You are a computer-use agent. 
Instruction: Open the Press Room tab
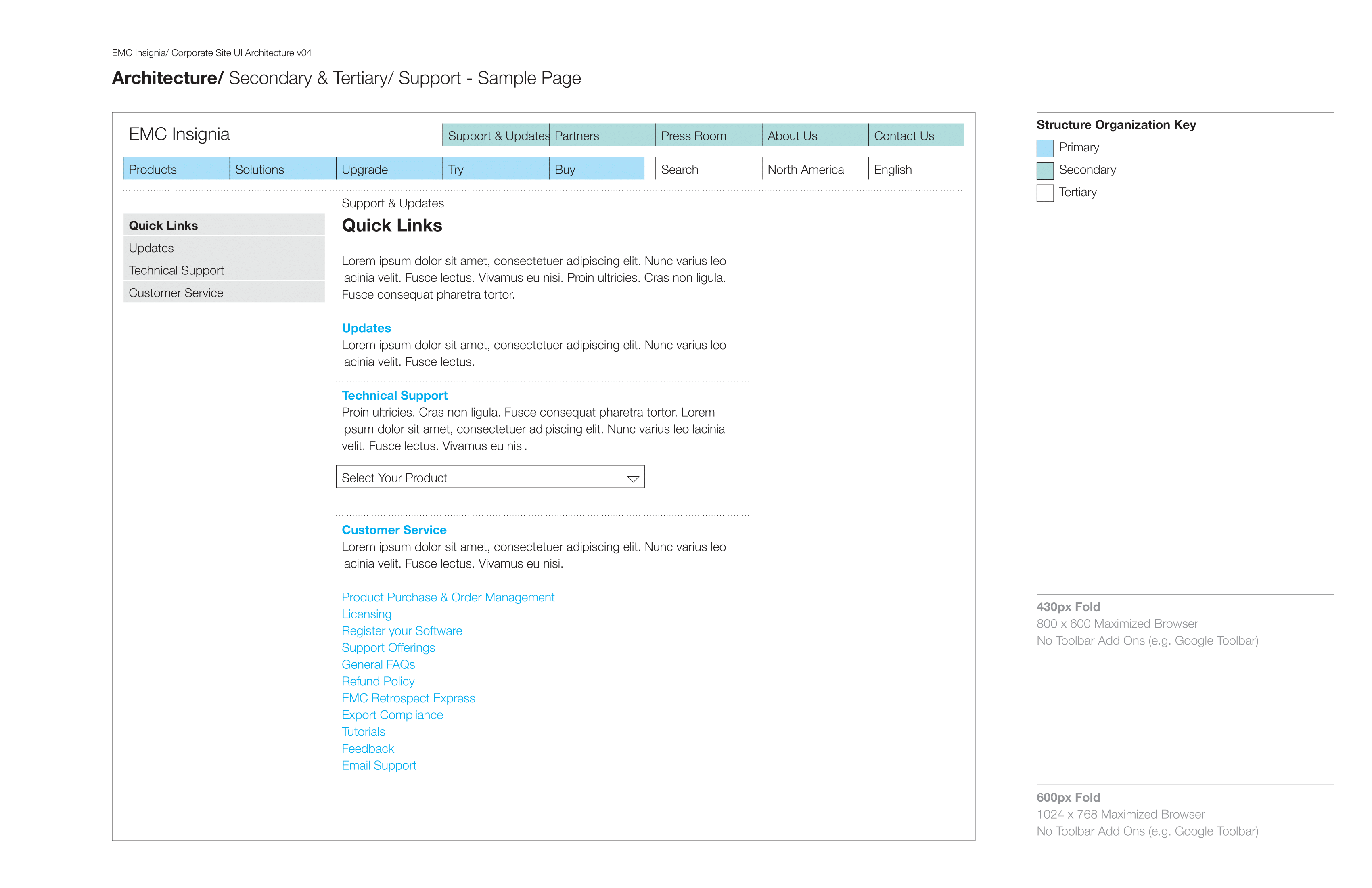tap(709, 135)
